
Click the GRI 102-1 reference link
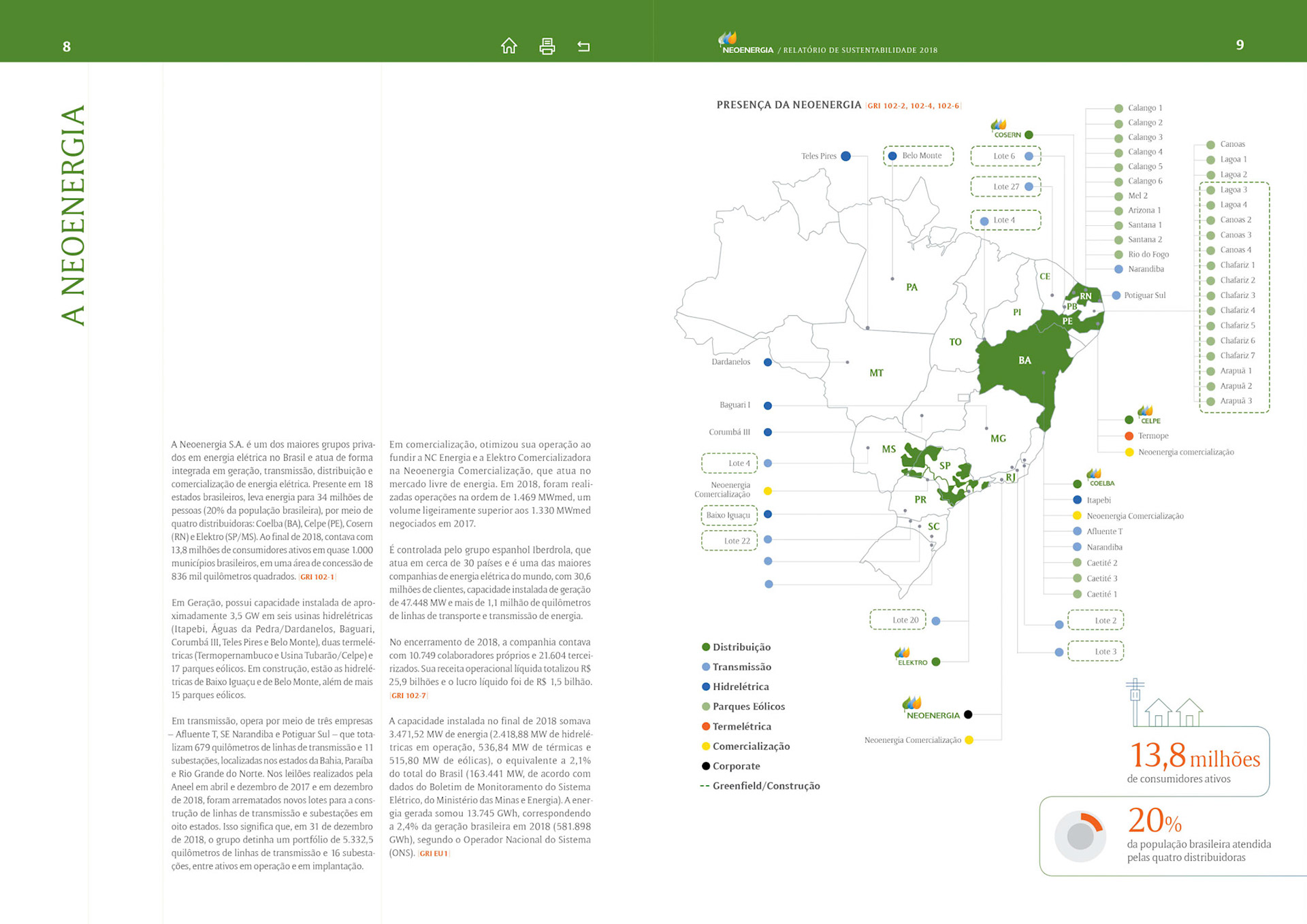[317, 577]
